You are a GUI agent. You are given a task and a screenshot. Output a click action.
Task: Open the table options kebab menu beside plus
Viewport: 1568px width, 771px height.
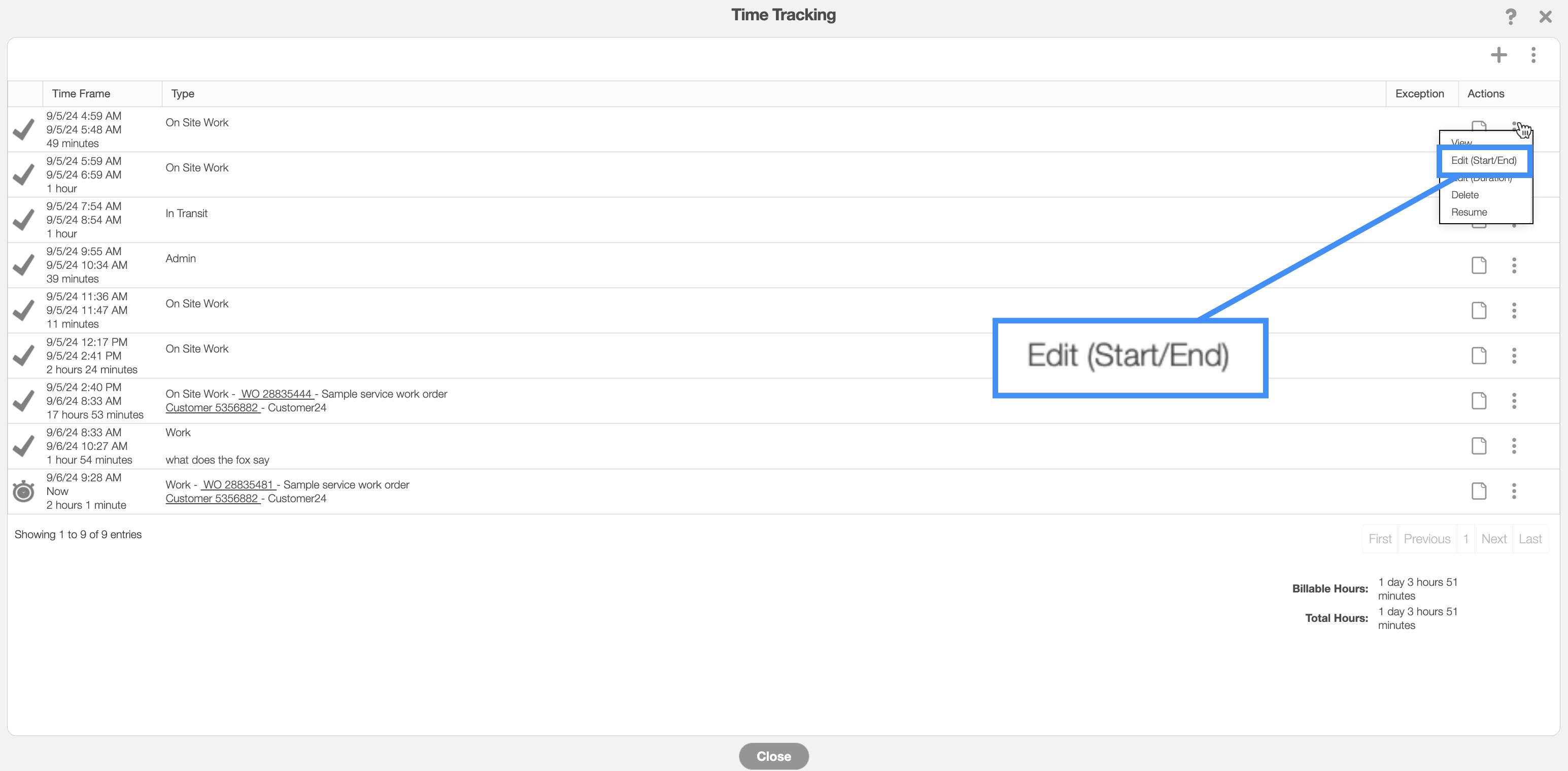click(x=1533, y=55)
